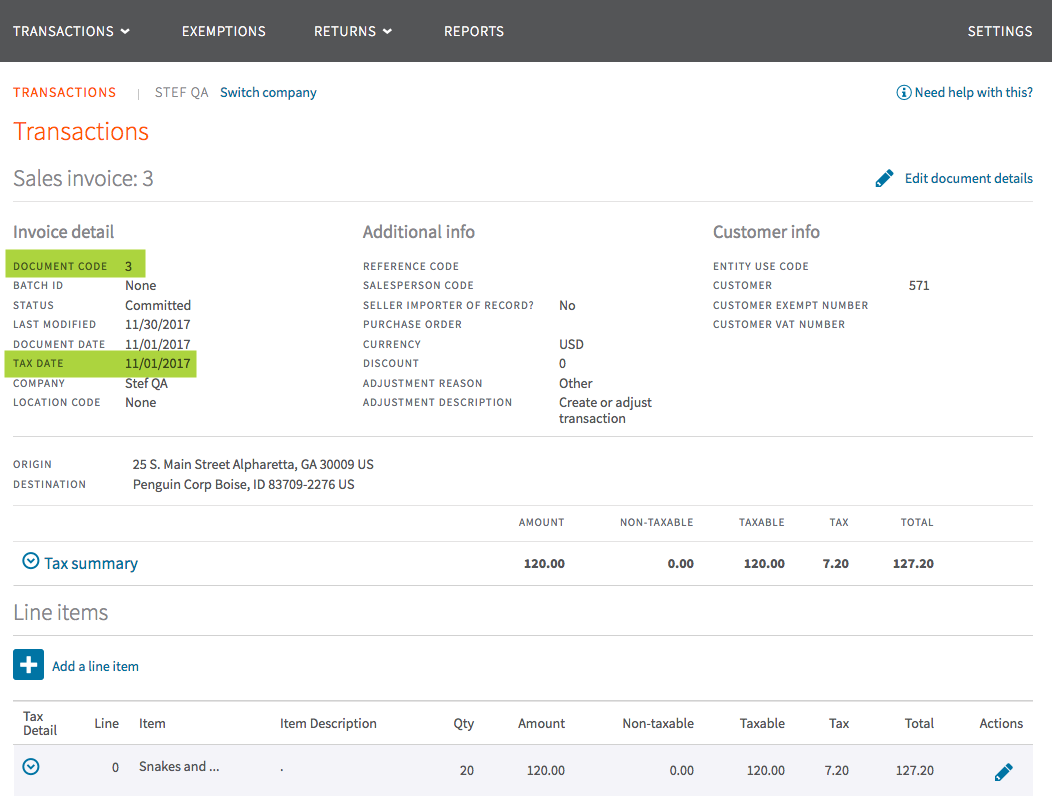
Task: Click the company value Stef QA
Action: (x=146, y=384)
